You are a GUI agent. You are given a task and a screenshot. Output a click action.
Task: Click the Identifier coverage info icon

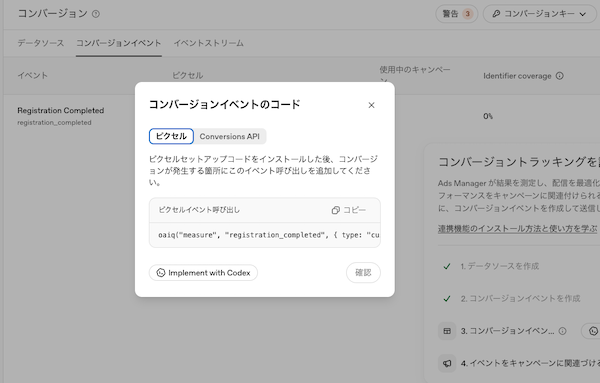pyautogui.click(x=559, y=76)
